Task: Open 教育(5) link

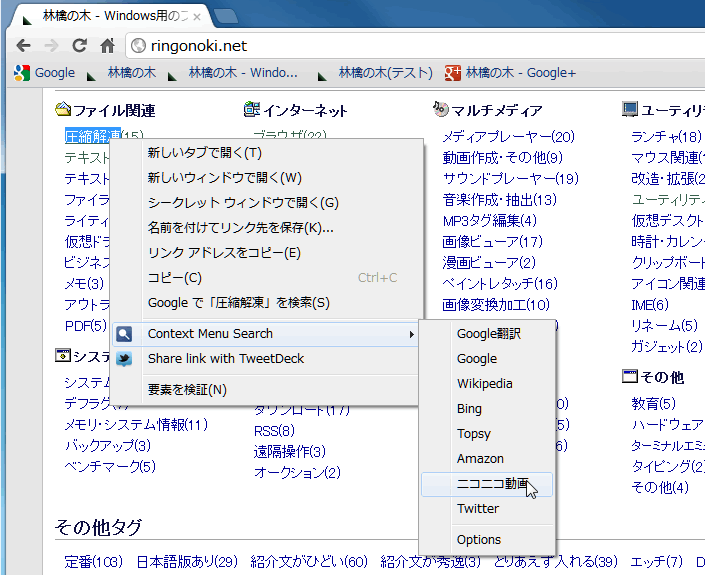Action: pos(653,404)
